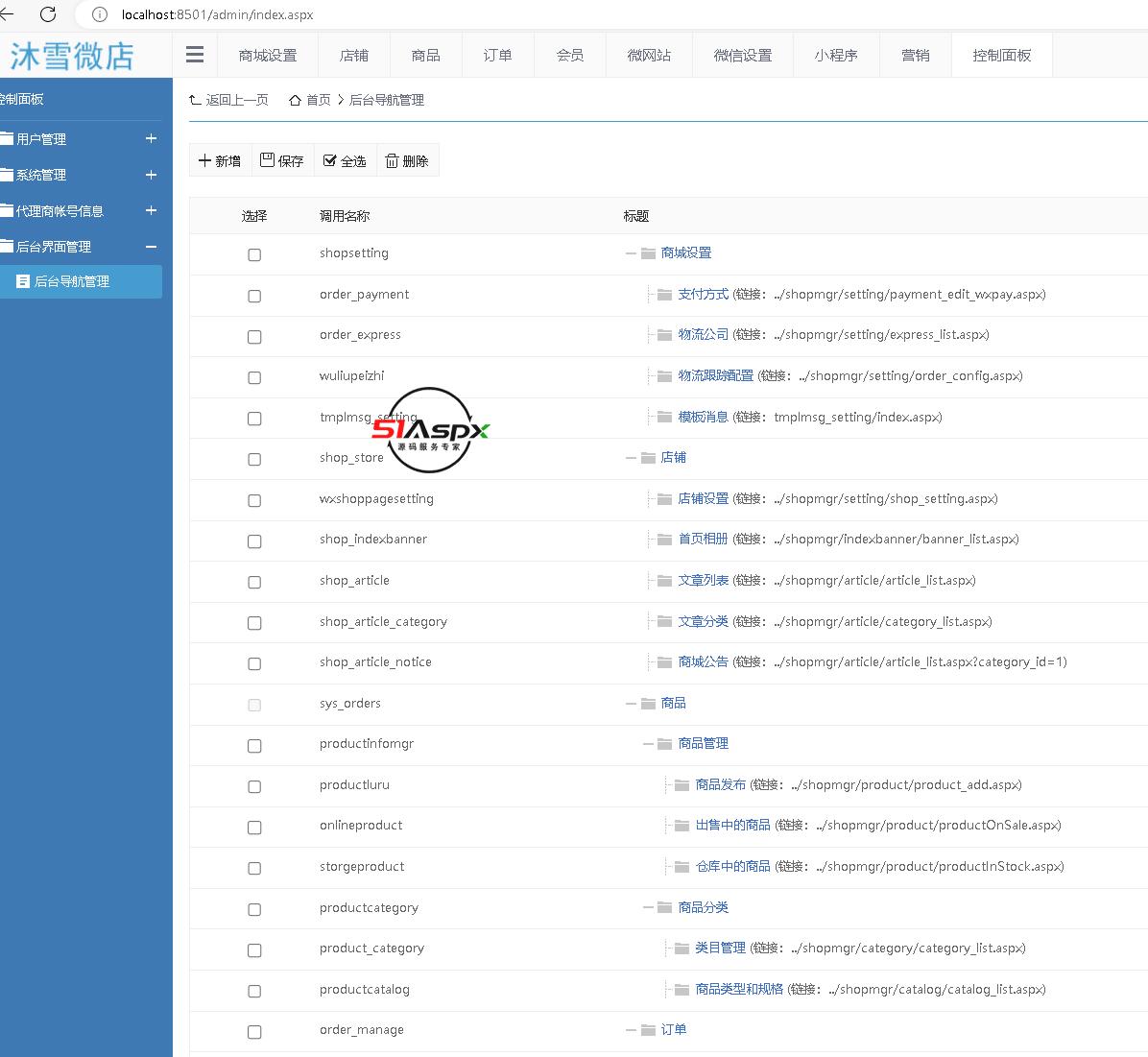1148x1057 pixels.
Task: Click the browser address bar URL
Action: [x=218, y=14]
